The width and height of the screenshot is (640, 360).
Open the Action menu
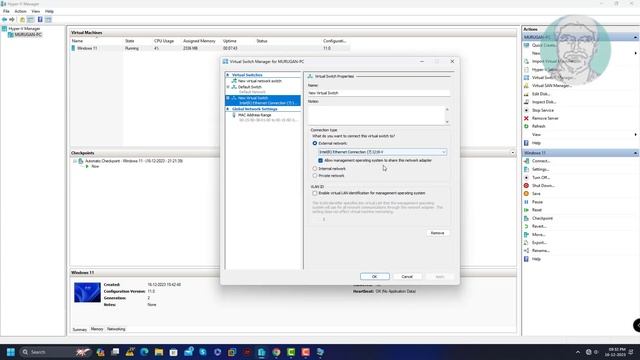tap(20, 11)
